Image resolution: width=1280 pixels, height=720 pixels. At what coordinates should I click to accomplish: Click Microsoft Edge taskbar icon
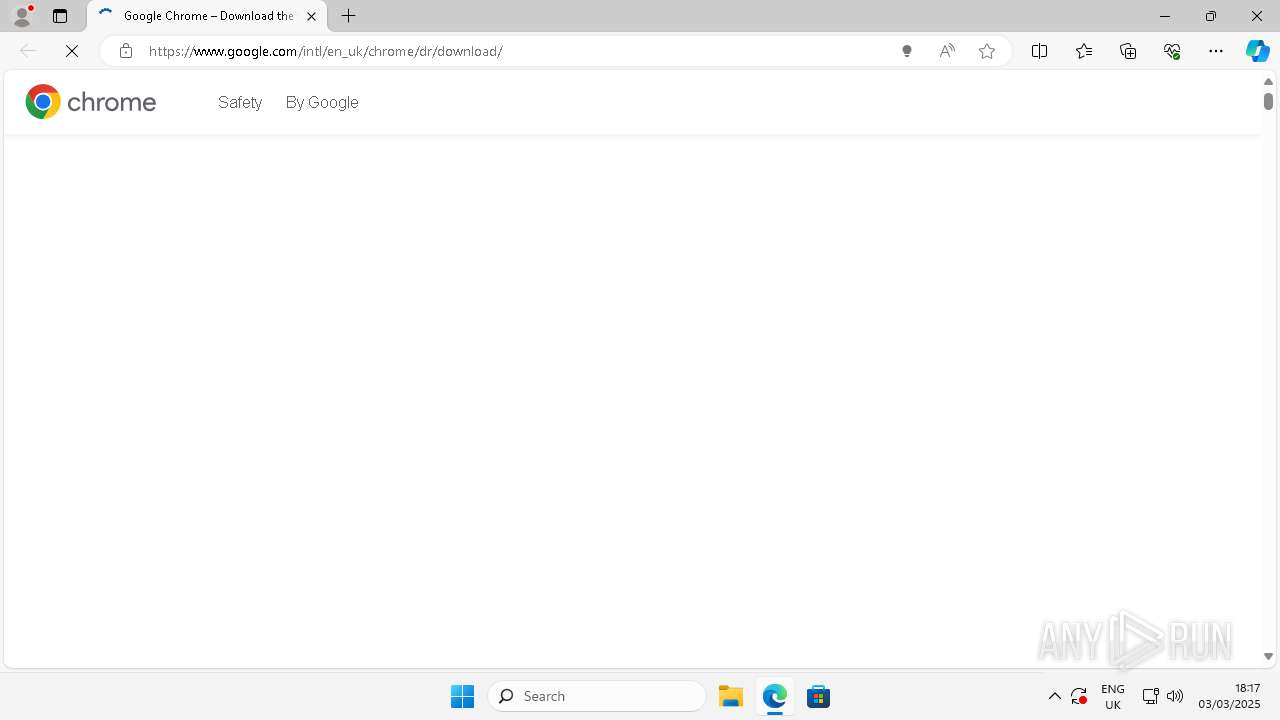(774, 696)
